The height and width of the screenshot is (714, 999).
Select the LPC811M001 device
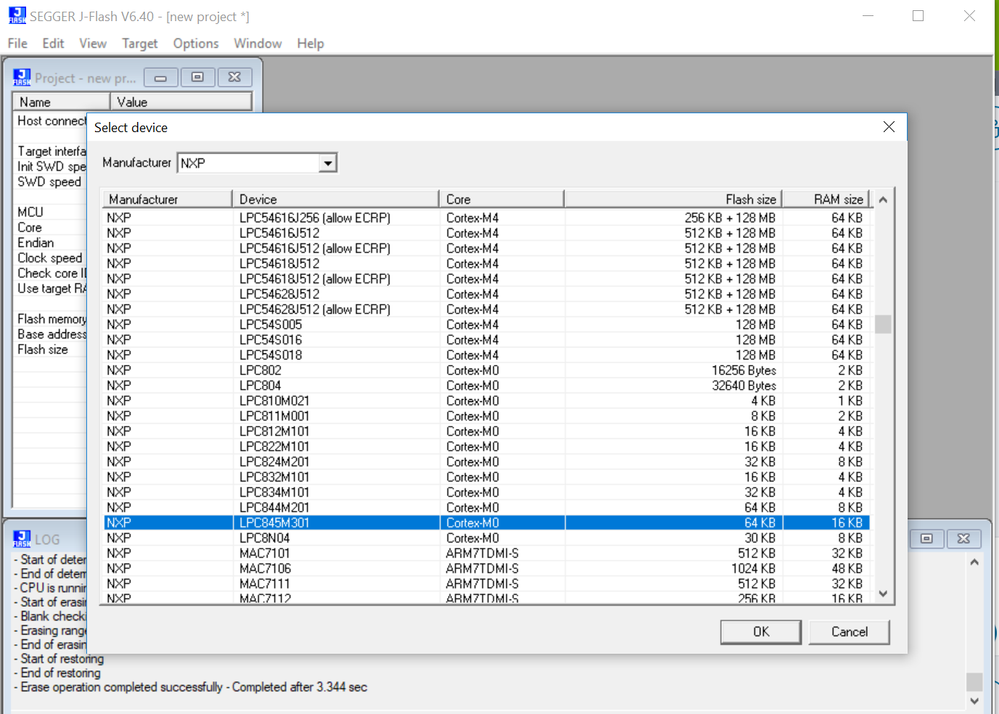[487, 416]
